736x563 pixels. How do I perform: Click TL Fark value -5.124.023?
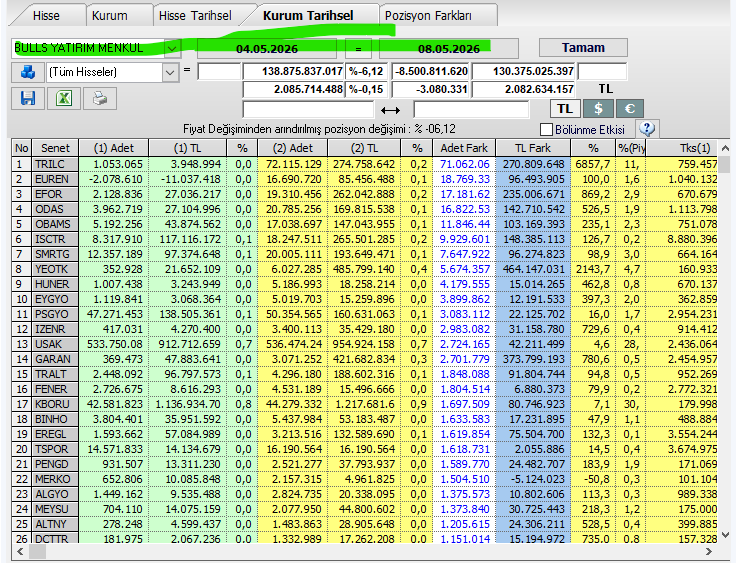[x=533, y=479]
